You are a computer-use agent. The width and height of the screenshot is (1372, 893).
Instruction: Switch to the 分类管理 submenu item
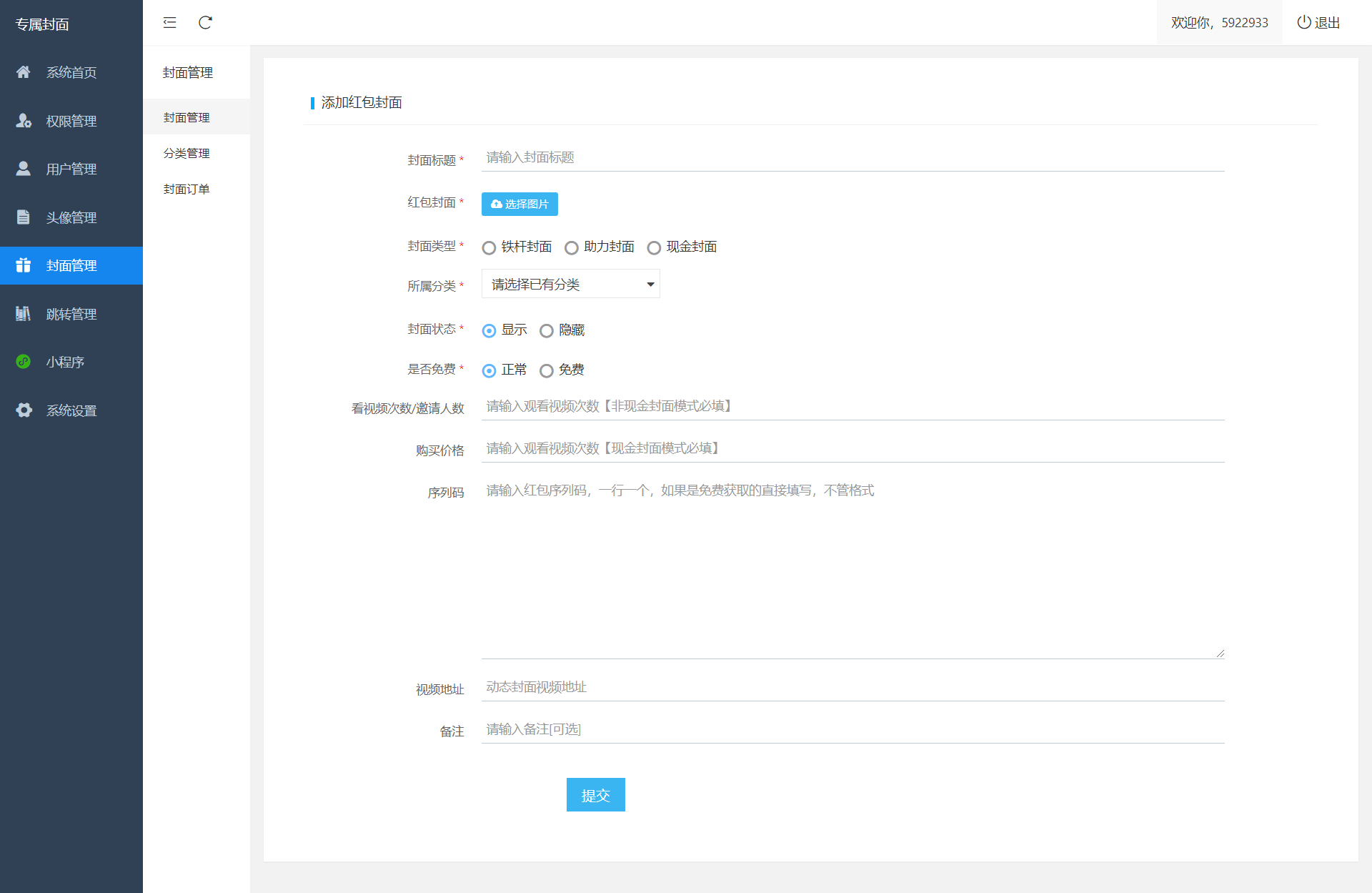pyautogui.click(x=186, y=152)
